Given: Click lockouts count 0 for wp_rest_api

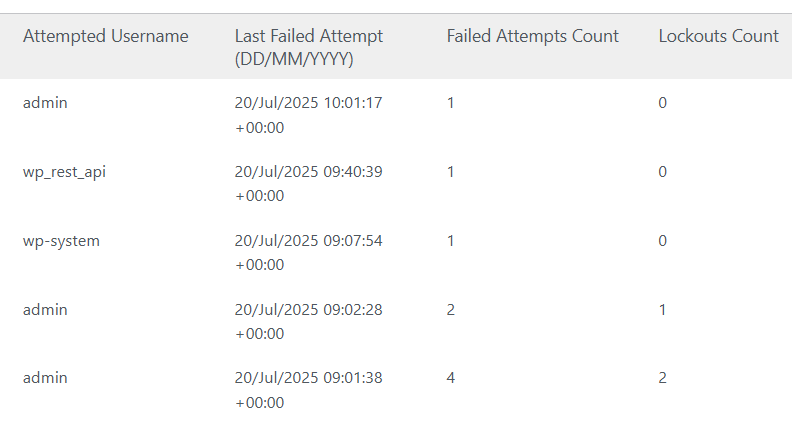Looking at the screenshot, I should (662, 172).
